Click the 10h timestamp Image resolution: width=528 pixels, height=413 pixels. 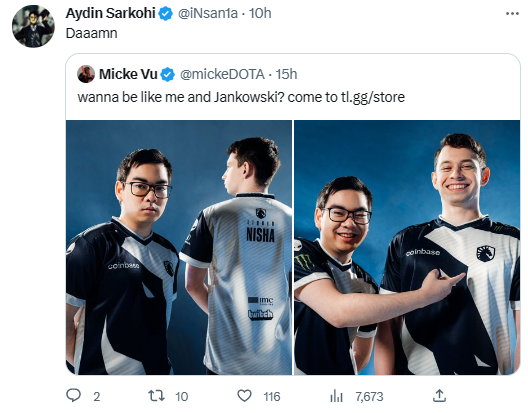click(x=260, y=13)
